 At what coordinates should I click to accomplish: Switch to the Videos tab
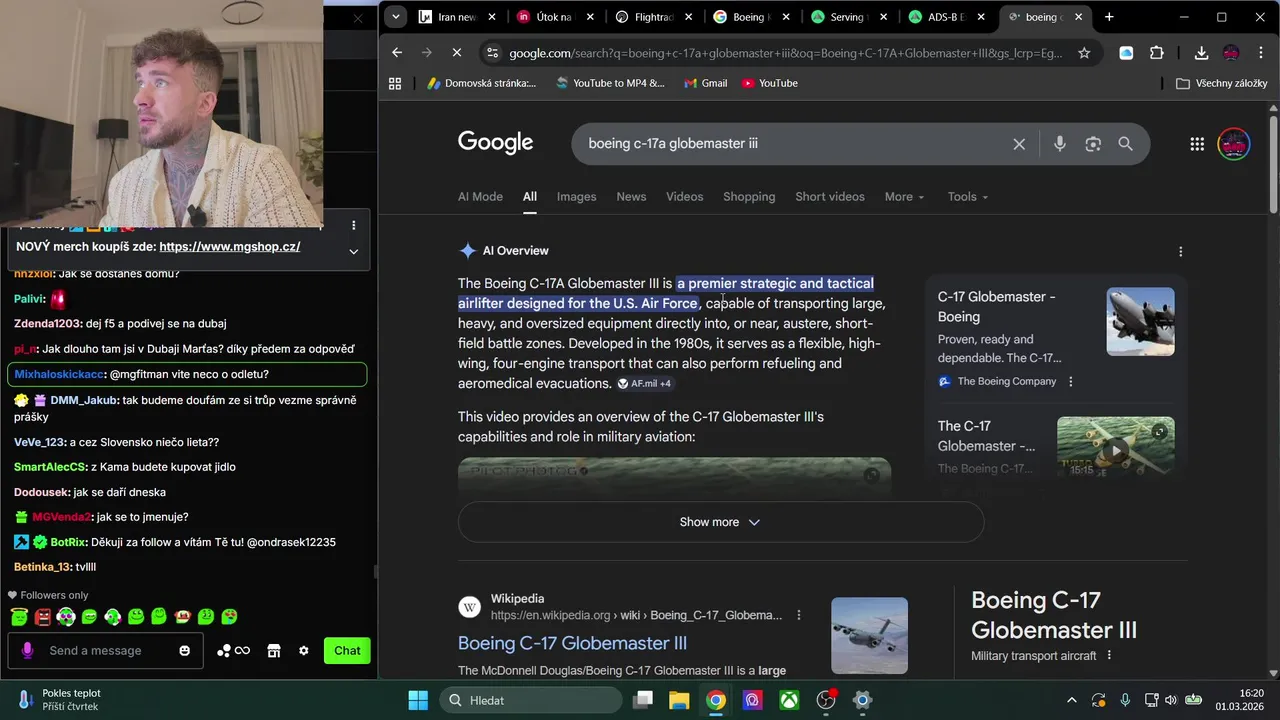[x=685, y=197]
